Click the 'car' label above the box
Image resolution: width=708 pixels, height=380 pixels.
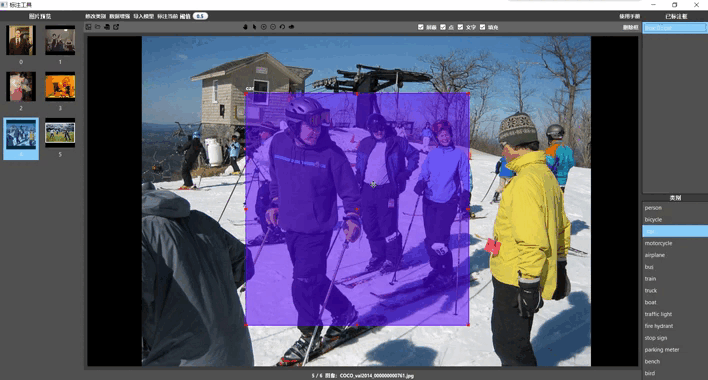click(250, 88)
